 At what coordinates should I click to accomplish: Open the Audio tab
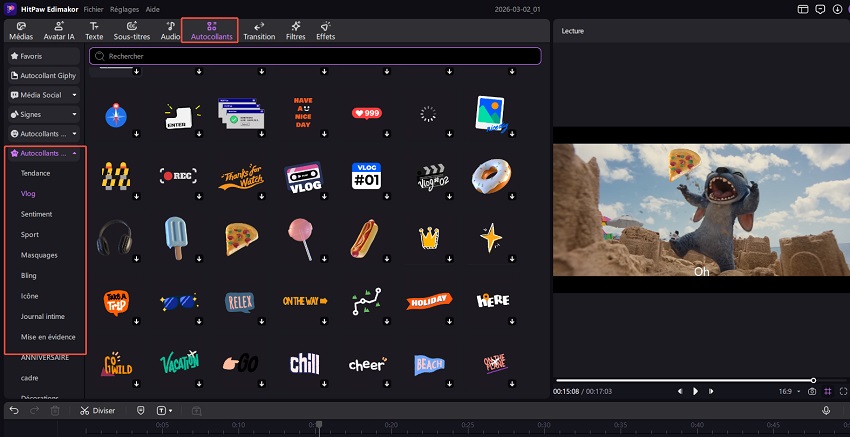click(x=170, y=31)
